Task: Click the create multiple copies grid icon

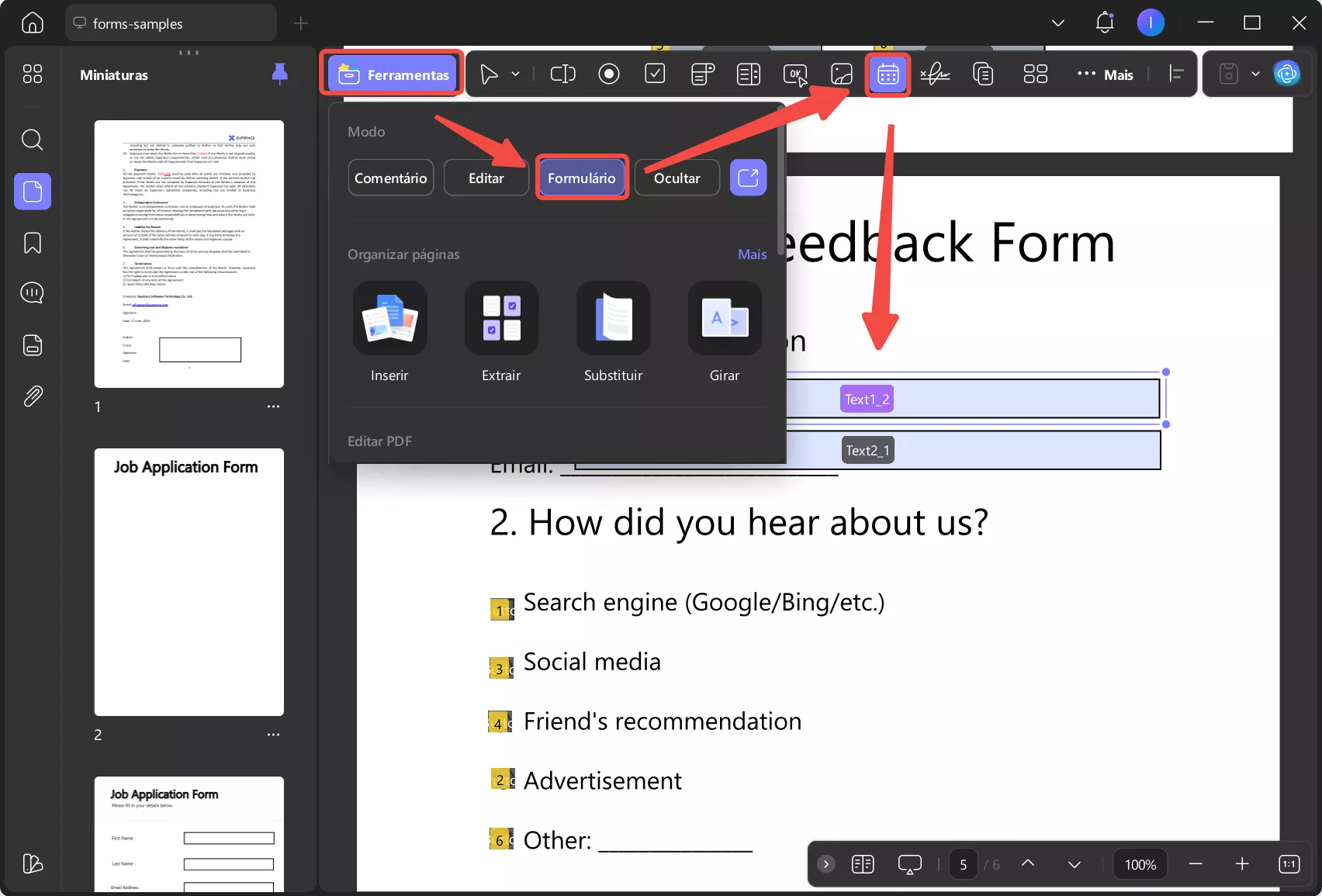Action: [x=1036, y=74]
